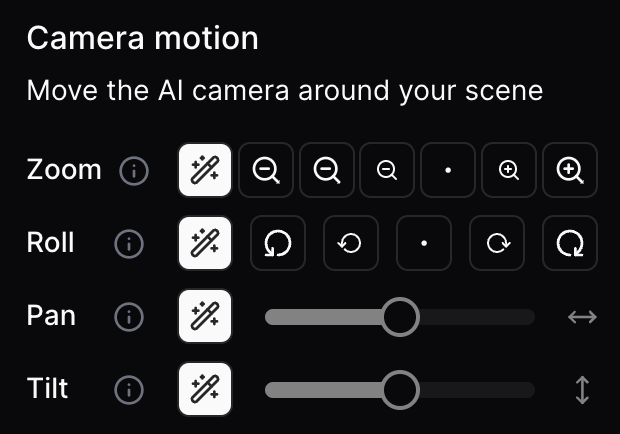Image resolution: width=620 pixels, height=434 pixels.
Task: Select strong clockwise roll
Action: [x=570, y=243]
